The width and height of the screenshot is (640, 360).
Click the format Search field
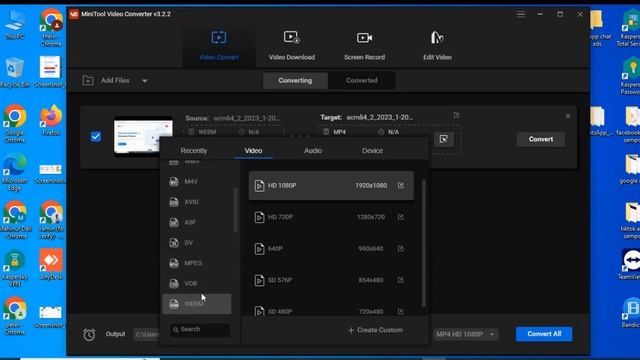click(x=200, y=329)
